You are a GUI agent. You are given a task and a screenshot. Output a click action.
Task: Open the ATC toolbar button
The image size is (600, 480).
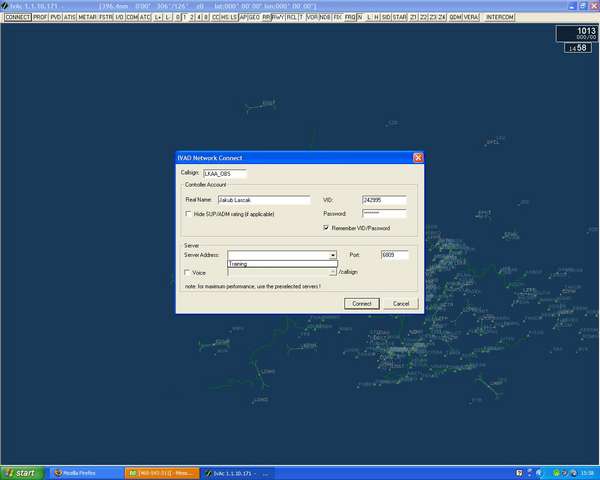(x=145, y=17)
